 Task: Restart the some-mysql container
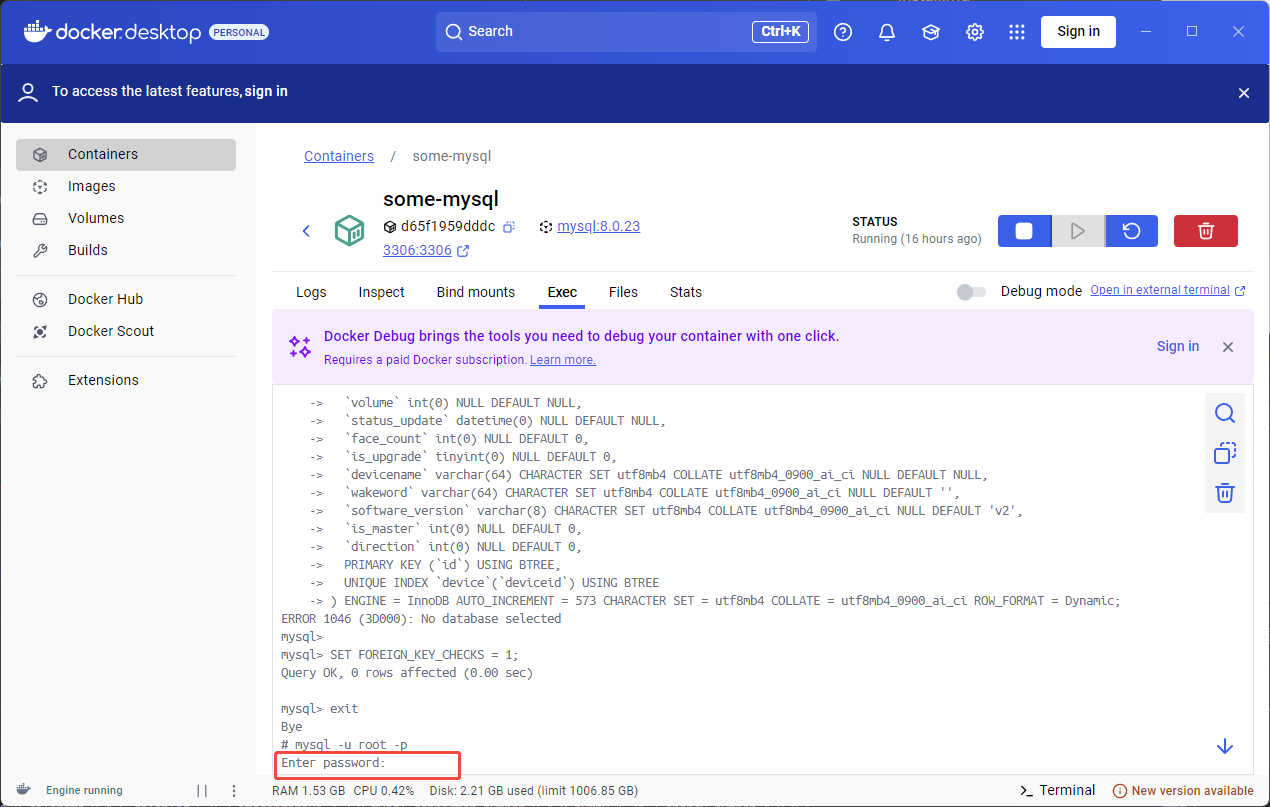(x=1131, y=231)
